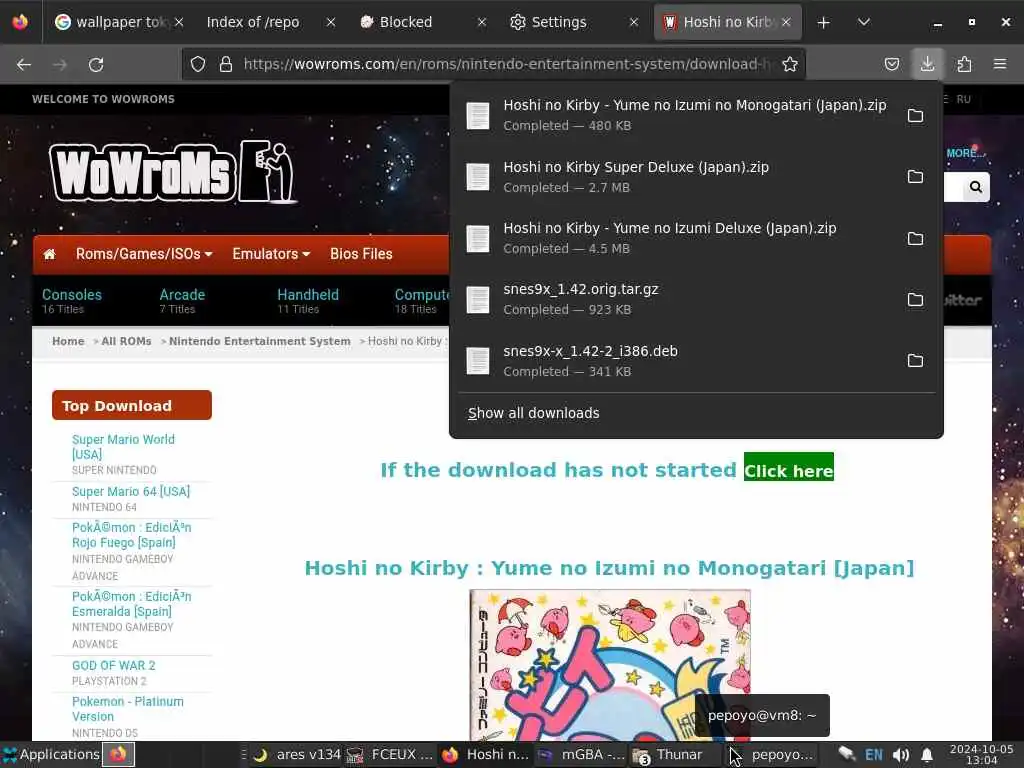
Task: Open Super Mario World [USA] link
Action: click(x=123, y=447)
